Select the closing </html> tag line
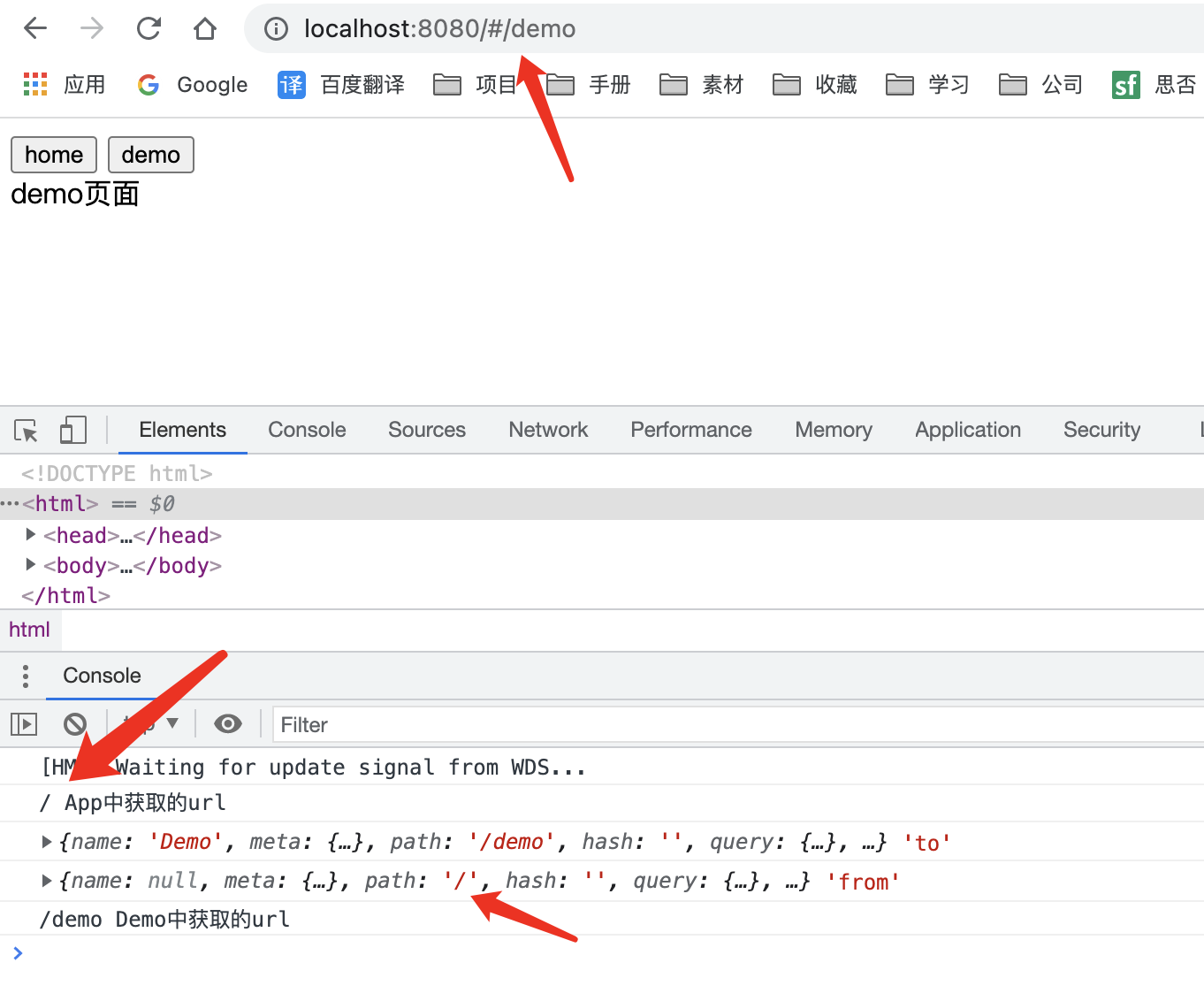The height and width of the screenshot is (1001, 1204). click(66, 596)
